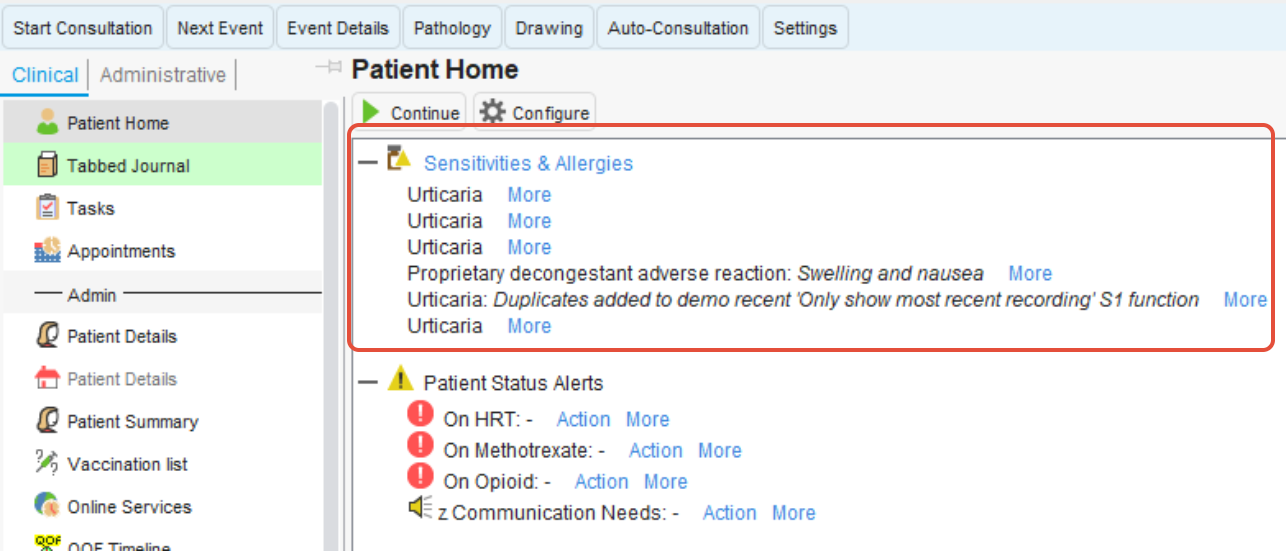Click the Tabbed Journal clipboard icon
Viewport: 1286px width, 551px height.
(47, 165)
